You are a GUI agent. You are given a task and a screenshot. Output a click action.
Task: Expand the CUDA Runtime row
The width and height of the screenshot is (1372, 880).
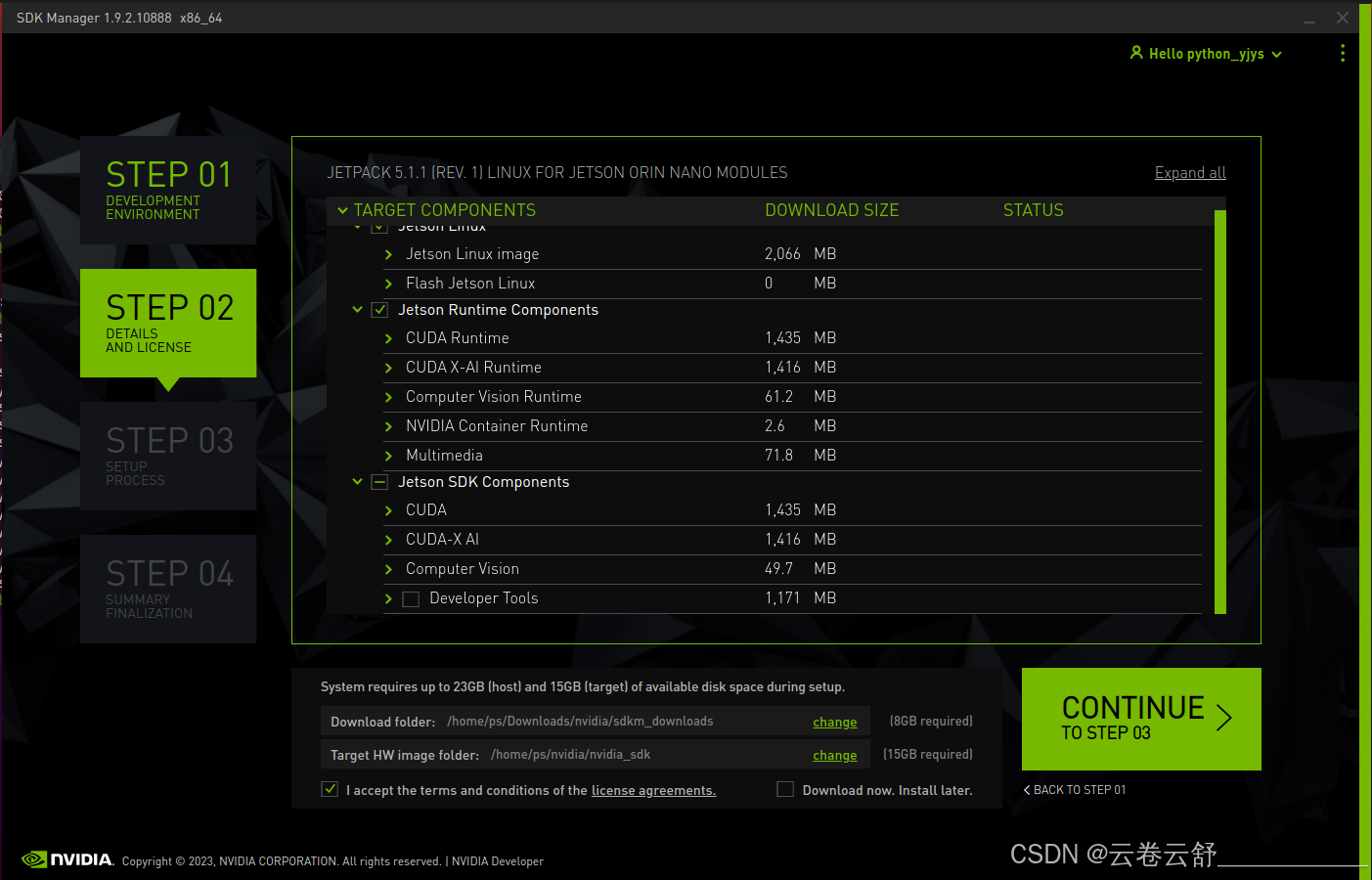pos(388,338)
